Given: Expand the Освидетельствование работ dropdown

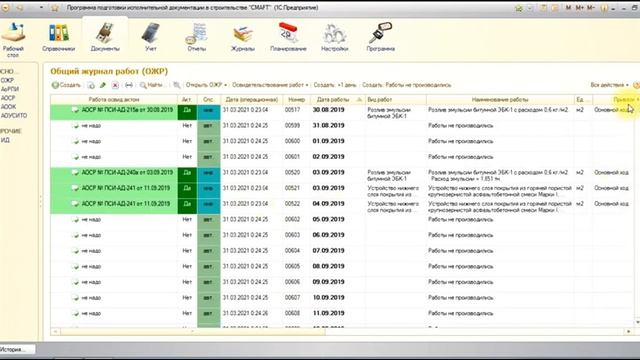Looking at the screenshot, I should 270,85.
